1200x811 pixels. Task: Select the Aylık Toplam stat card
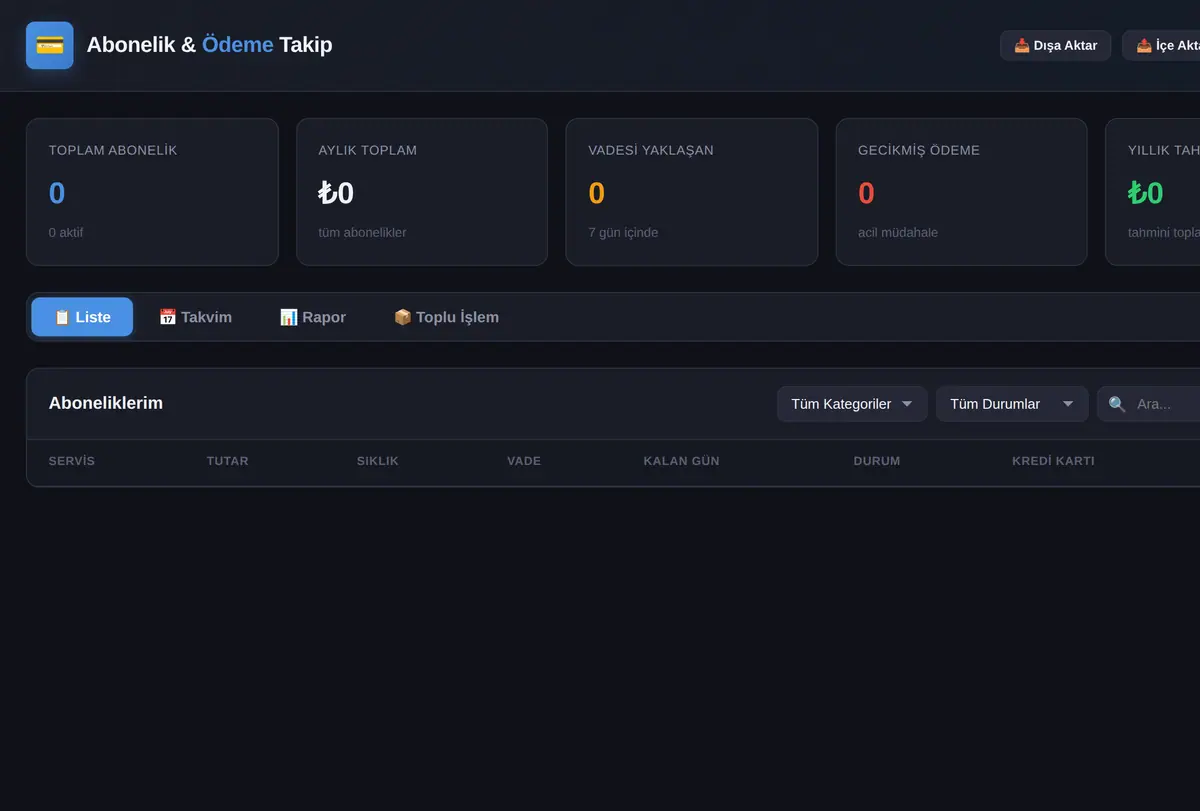click(422, 192)
